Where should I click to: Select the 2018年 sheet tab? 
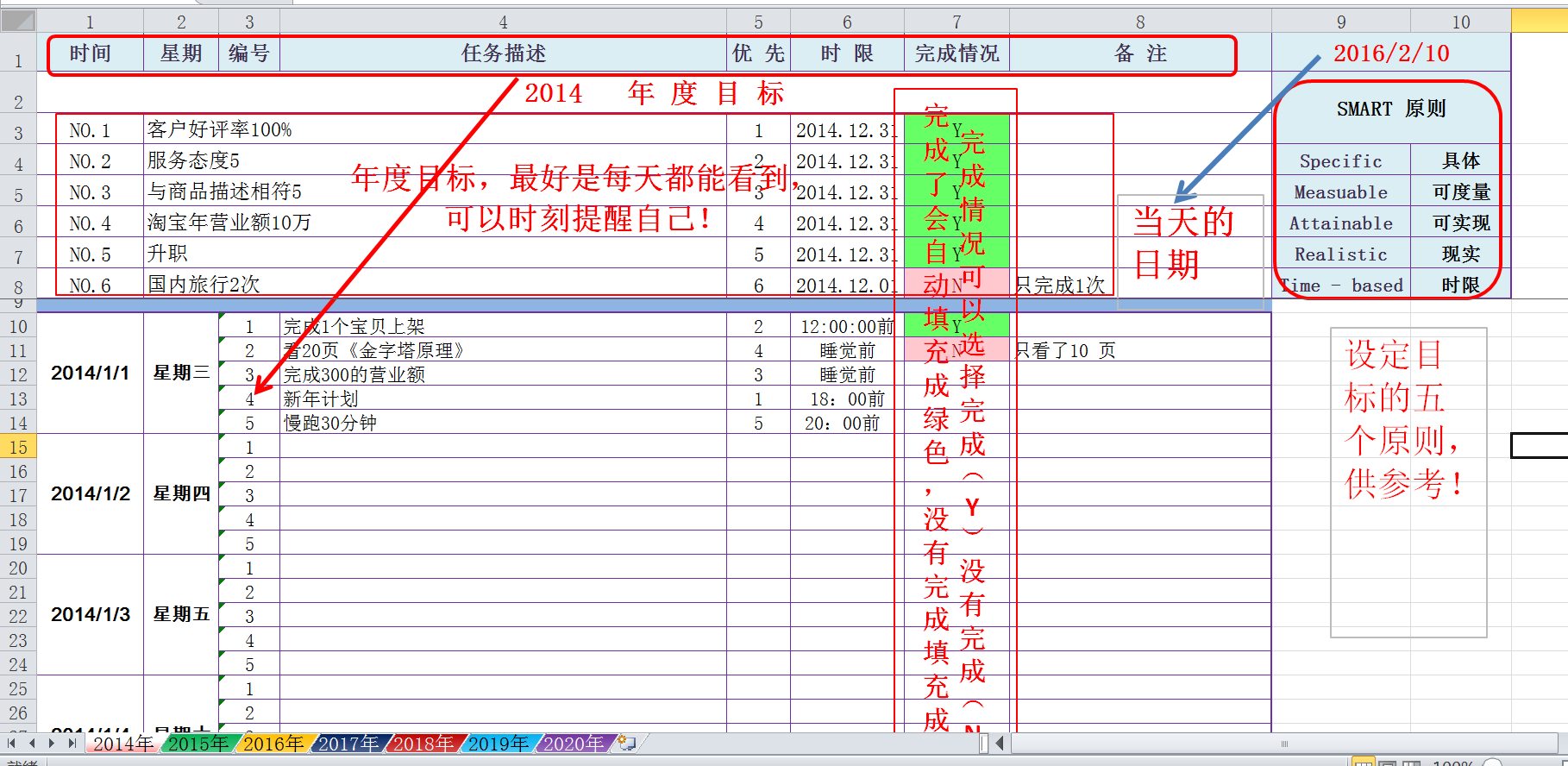click(423, 744)
